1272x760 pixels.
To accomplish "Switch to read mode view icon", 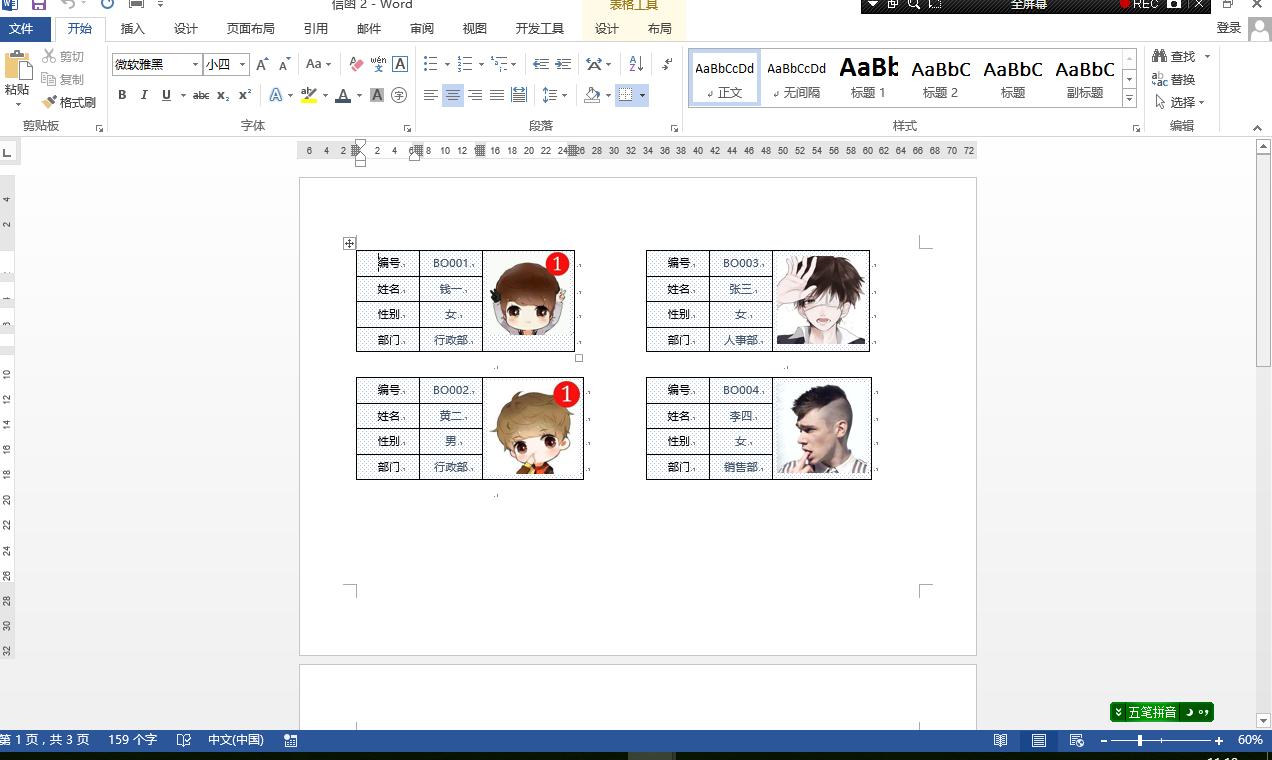I will [x=1000, y=740].
